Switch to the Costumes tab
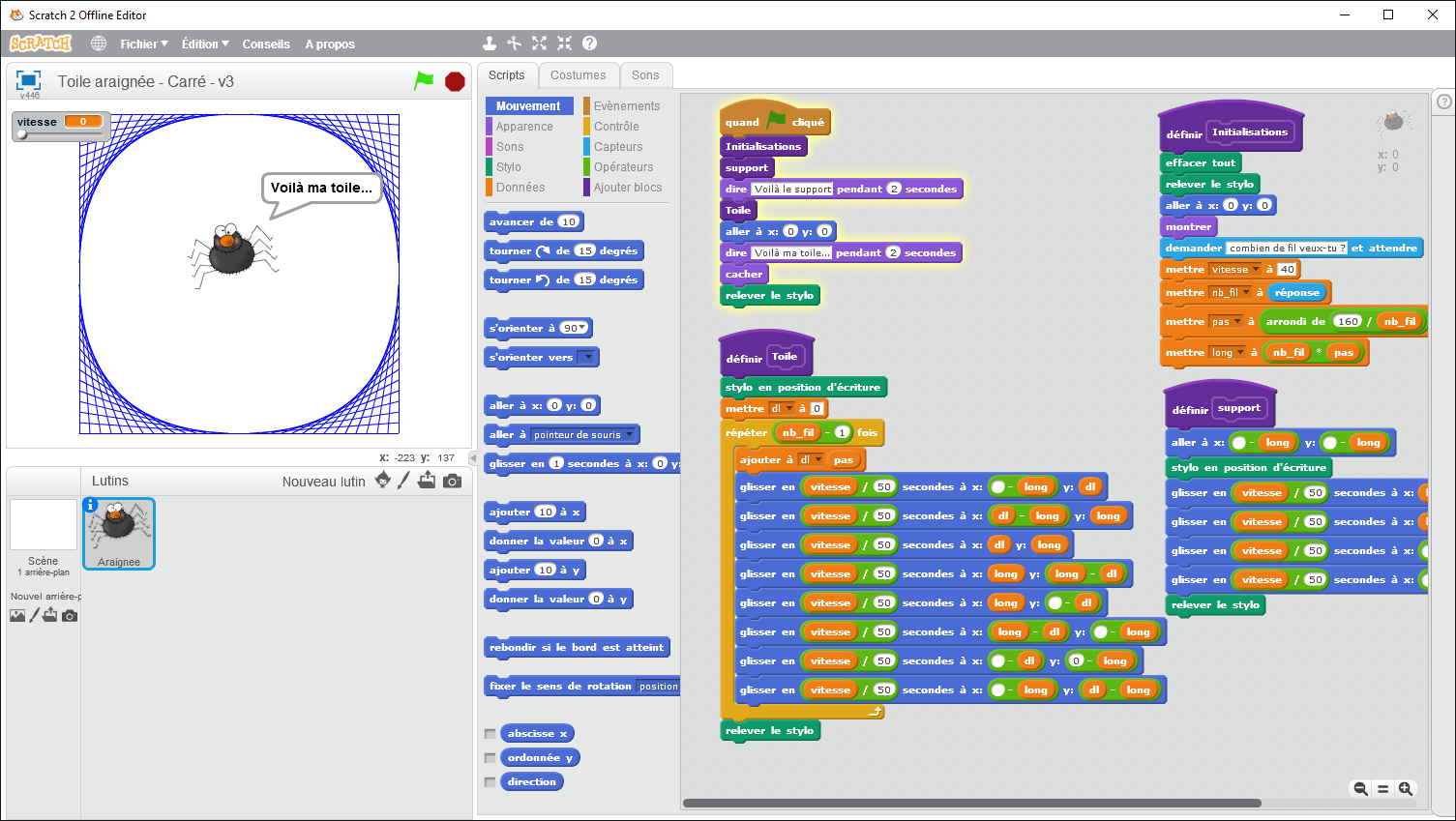 pos(578,75)
